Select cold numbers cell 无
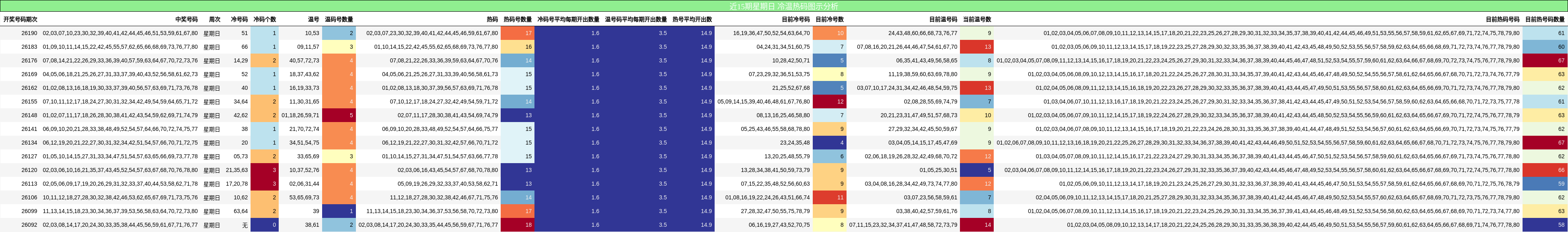 (245, 225)
